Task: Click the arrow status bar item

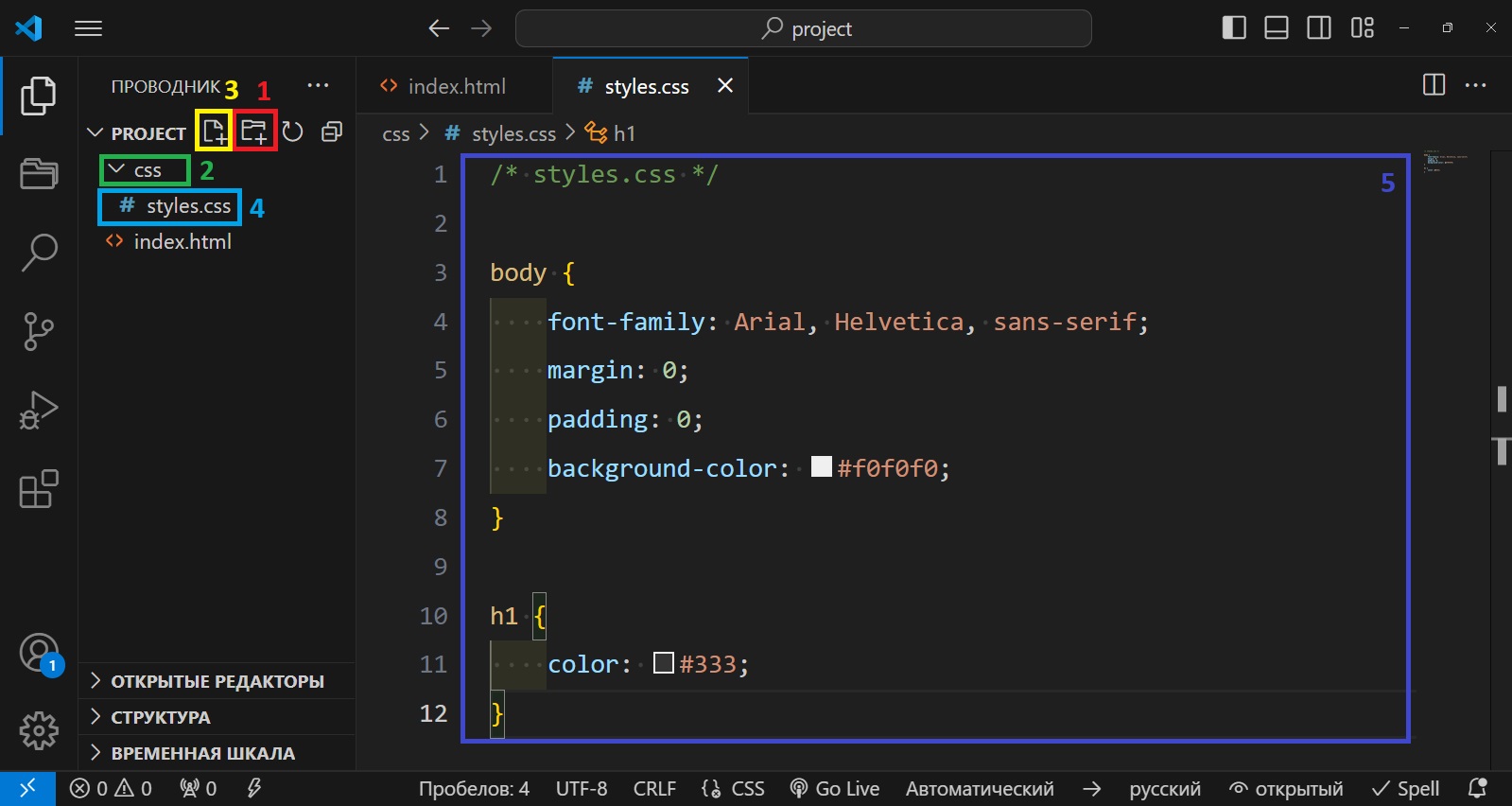Action: 1092,788
